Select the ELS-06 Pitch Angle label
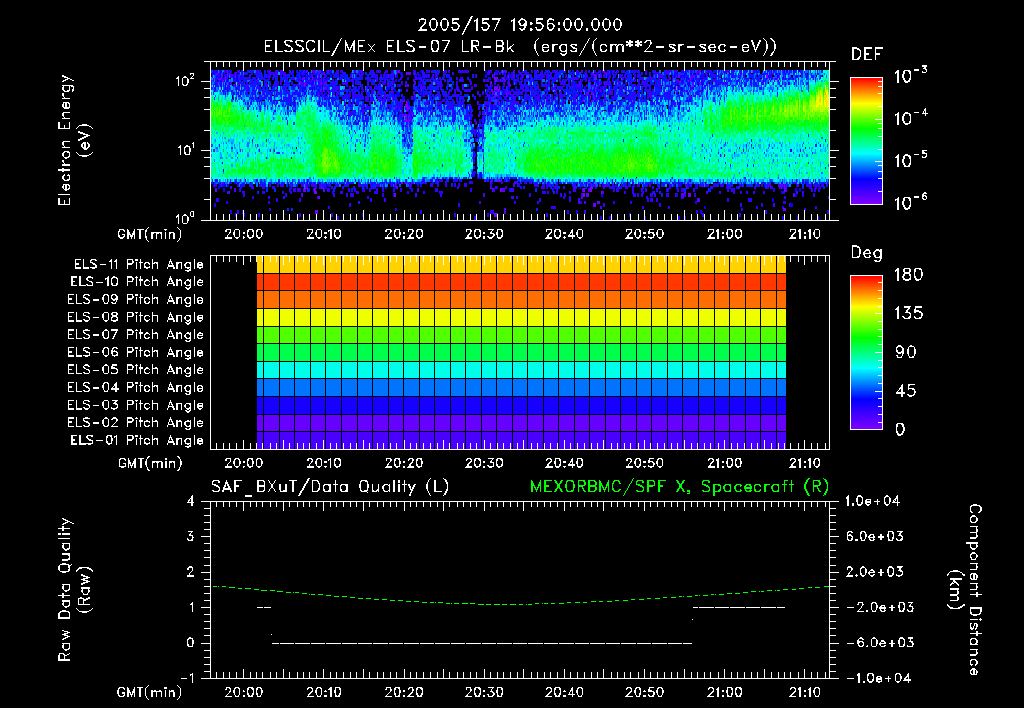Screen dimensions: 1024x708 [136, 352]
